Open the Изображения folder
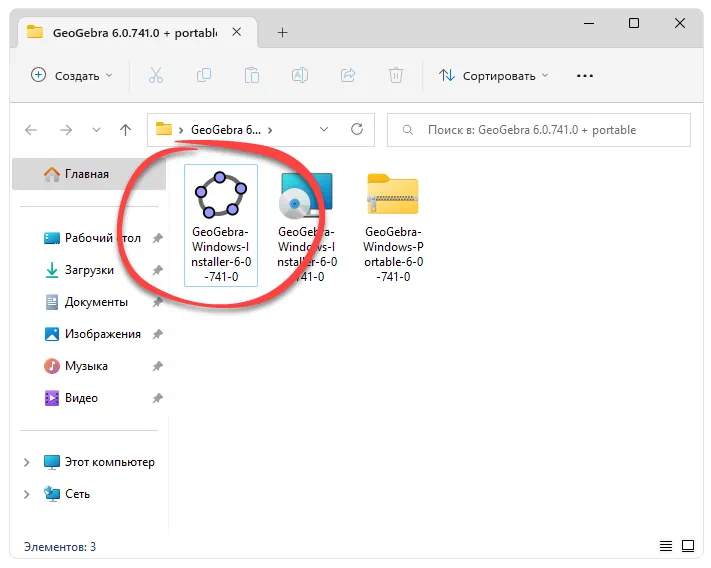 coord(93,334)
